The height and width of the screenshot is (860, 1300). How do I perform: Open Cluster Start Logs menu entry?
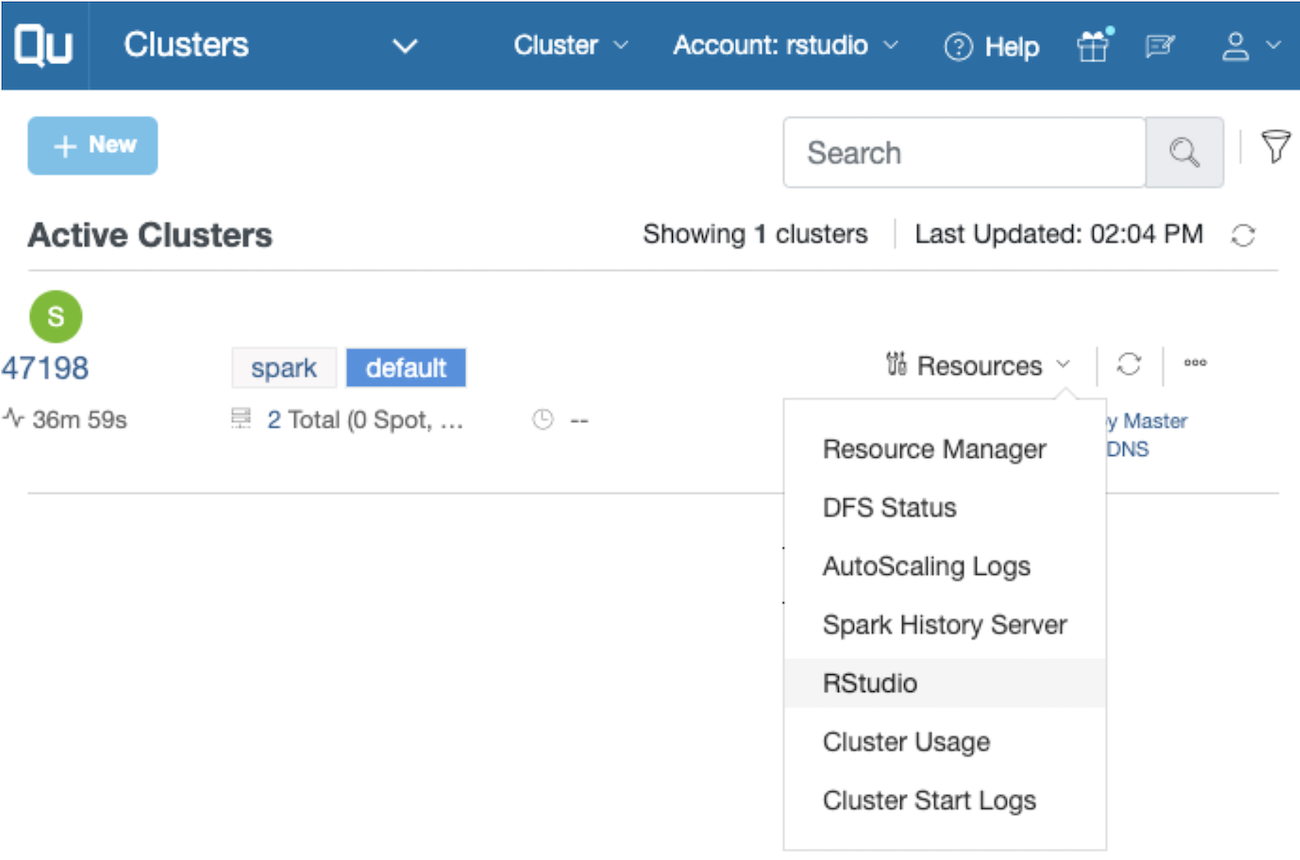click(929, 801)
